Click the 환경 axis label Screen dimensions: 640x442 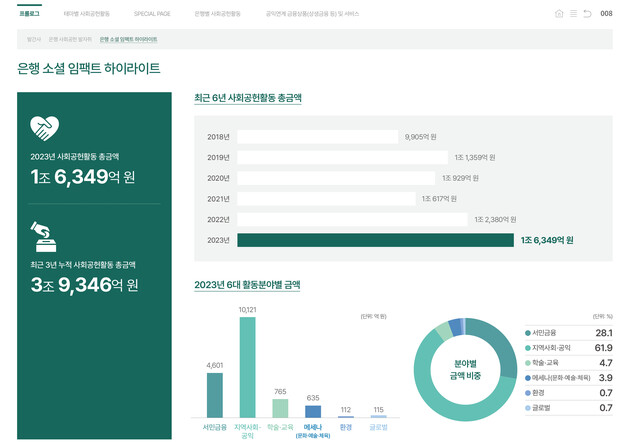point(346,427)
